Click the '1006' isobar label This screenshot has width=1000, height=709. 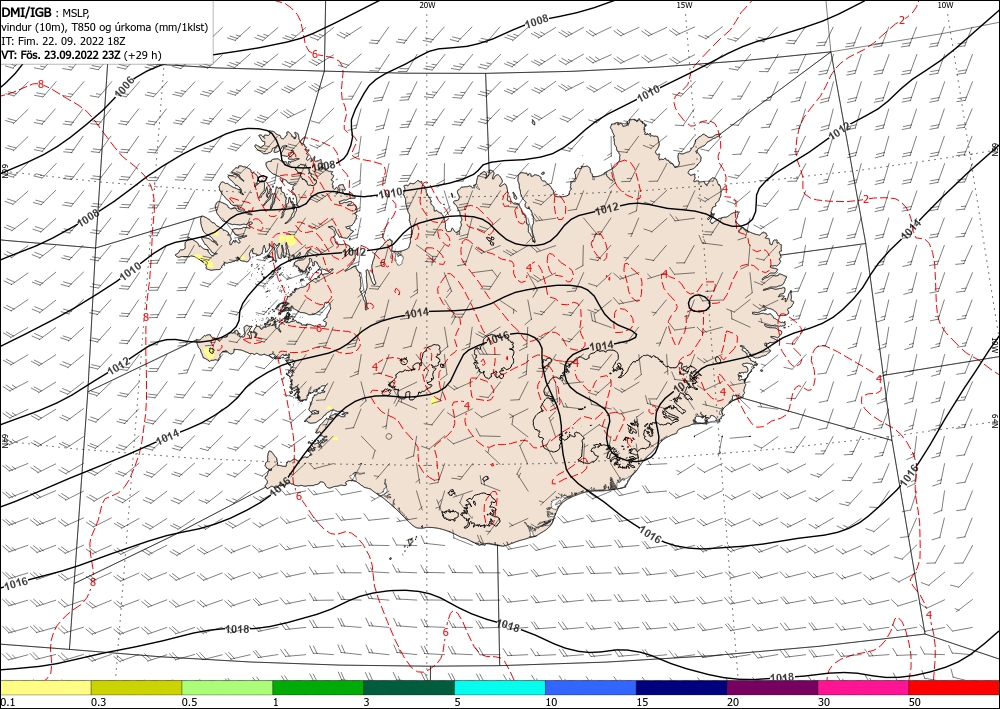tap(124, 87)
